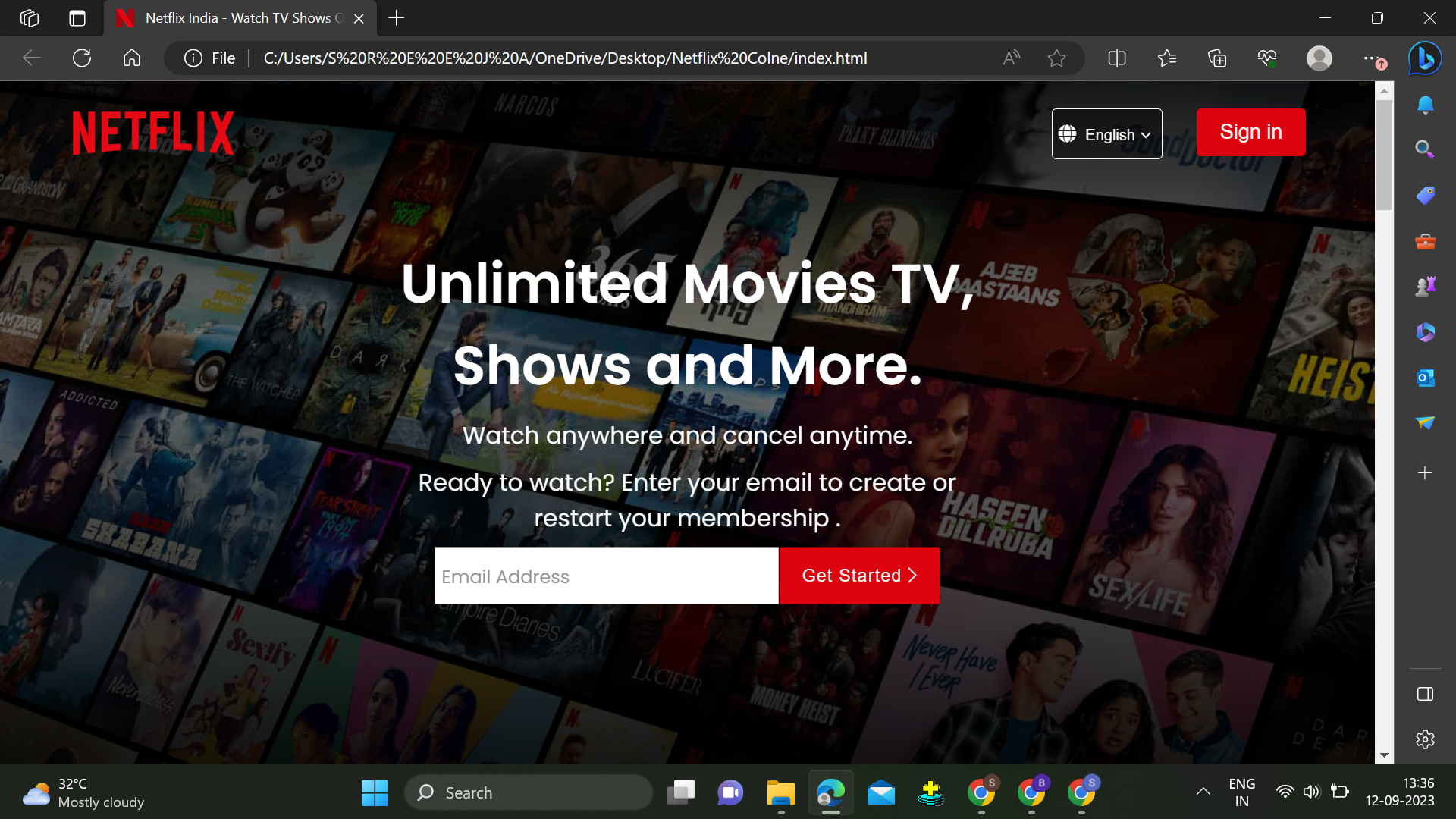
Task: Open the Tools sidebar icon
Action: (x=1423, y=241)
